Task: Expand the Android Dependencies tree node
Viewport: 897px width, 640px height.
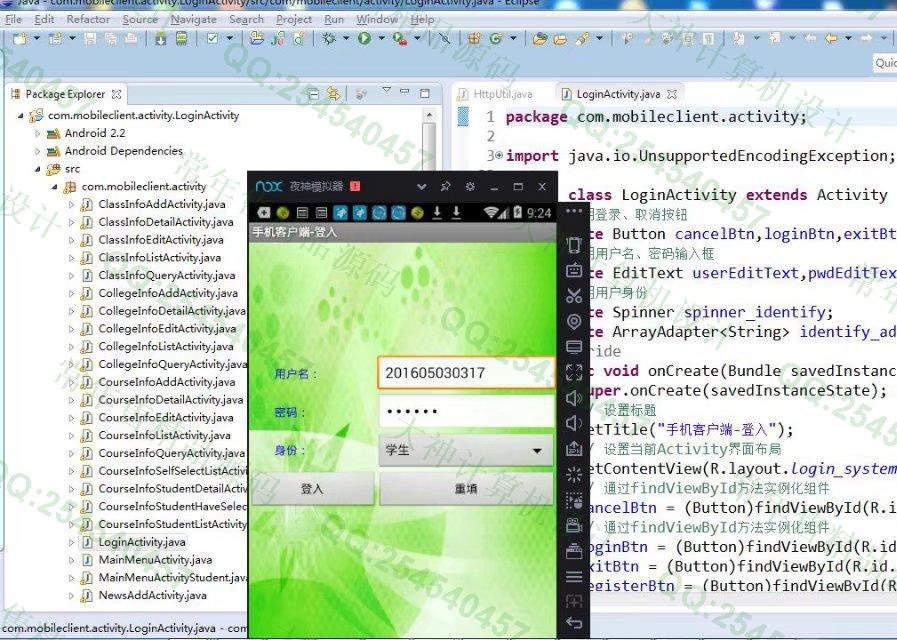Action: pyautogui.click(x=39, y=152)
